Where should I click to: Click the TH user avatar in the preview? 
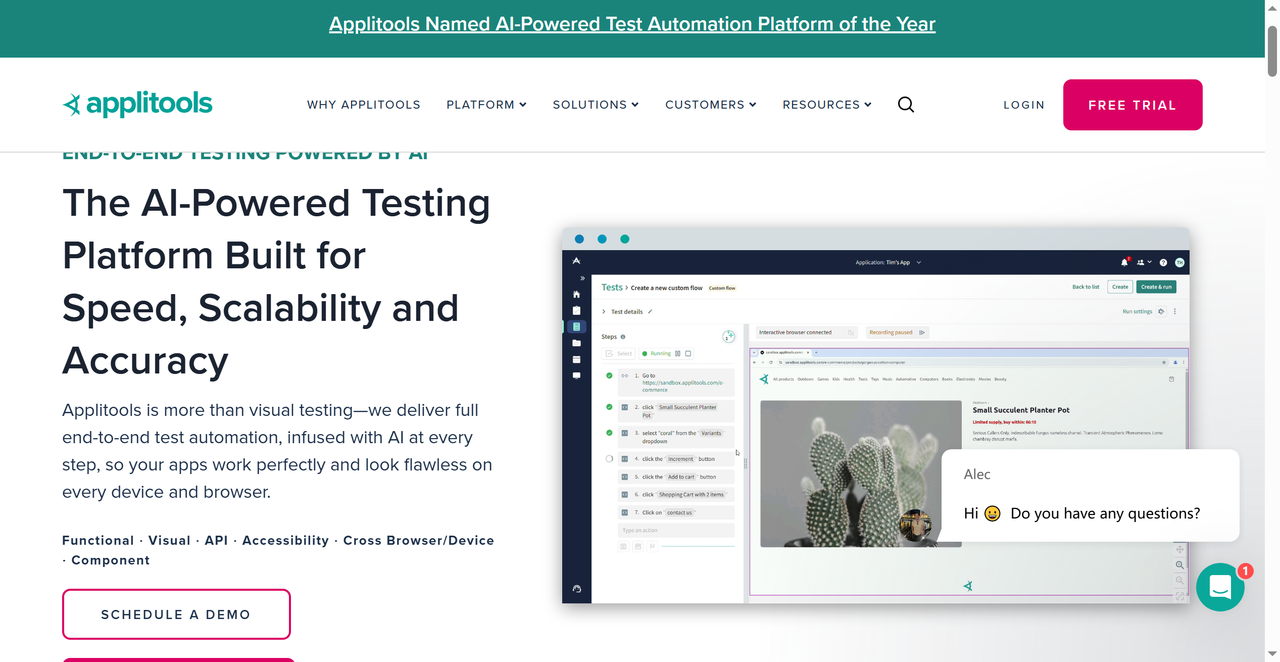click(x=1180, y=262)
